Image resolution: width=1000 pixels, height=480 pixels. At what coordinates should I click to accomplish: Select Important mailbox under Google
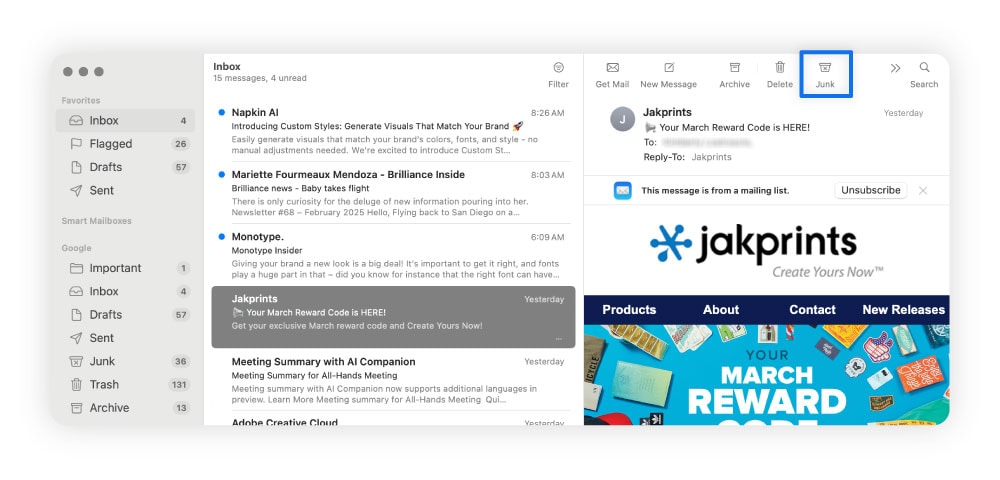[115, 268]
